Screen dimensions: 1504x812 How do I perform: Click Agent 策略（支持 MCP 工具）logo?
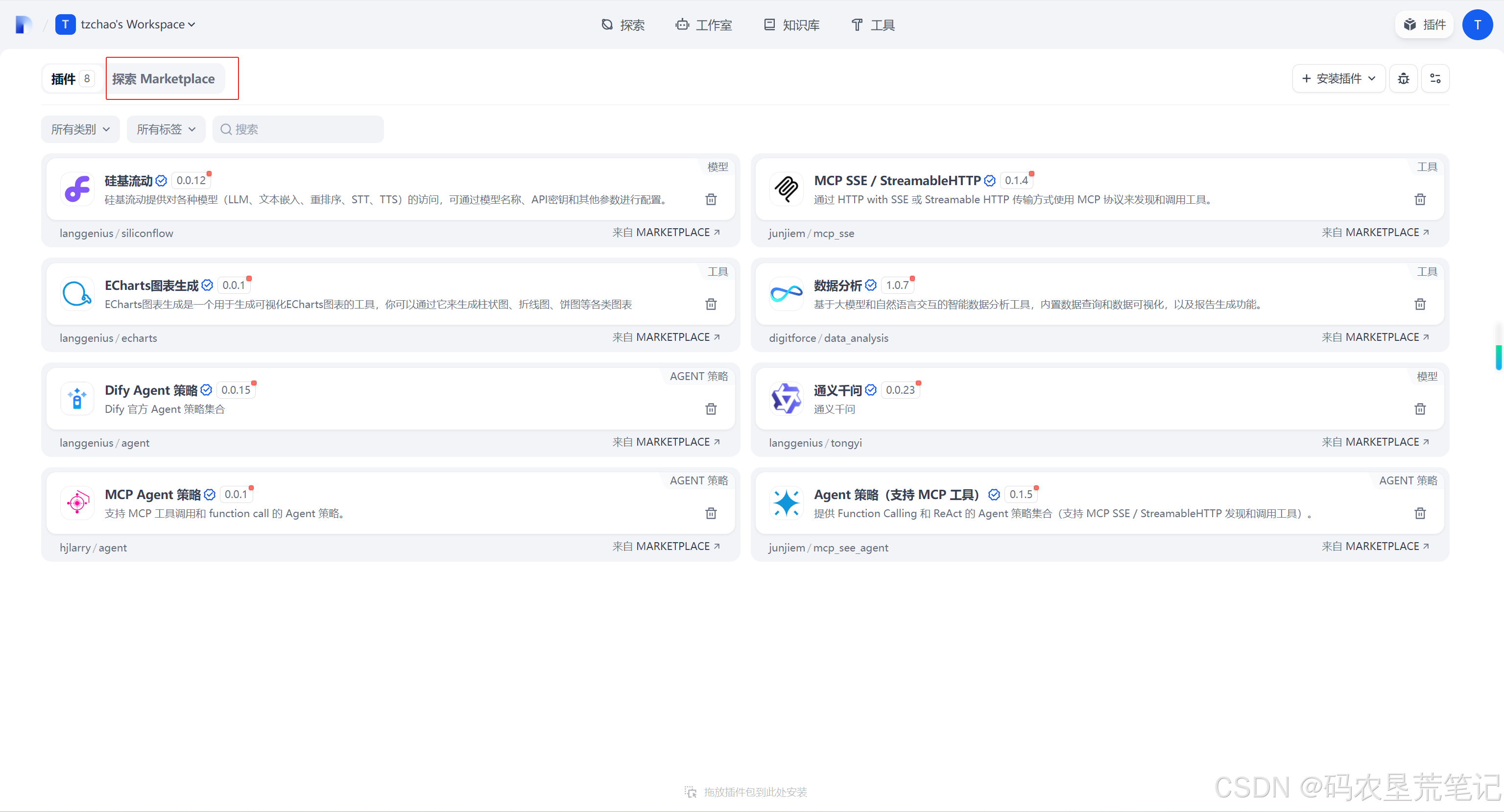pyautogui.click(x=787, y=502)
